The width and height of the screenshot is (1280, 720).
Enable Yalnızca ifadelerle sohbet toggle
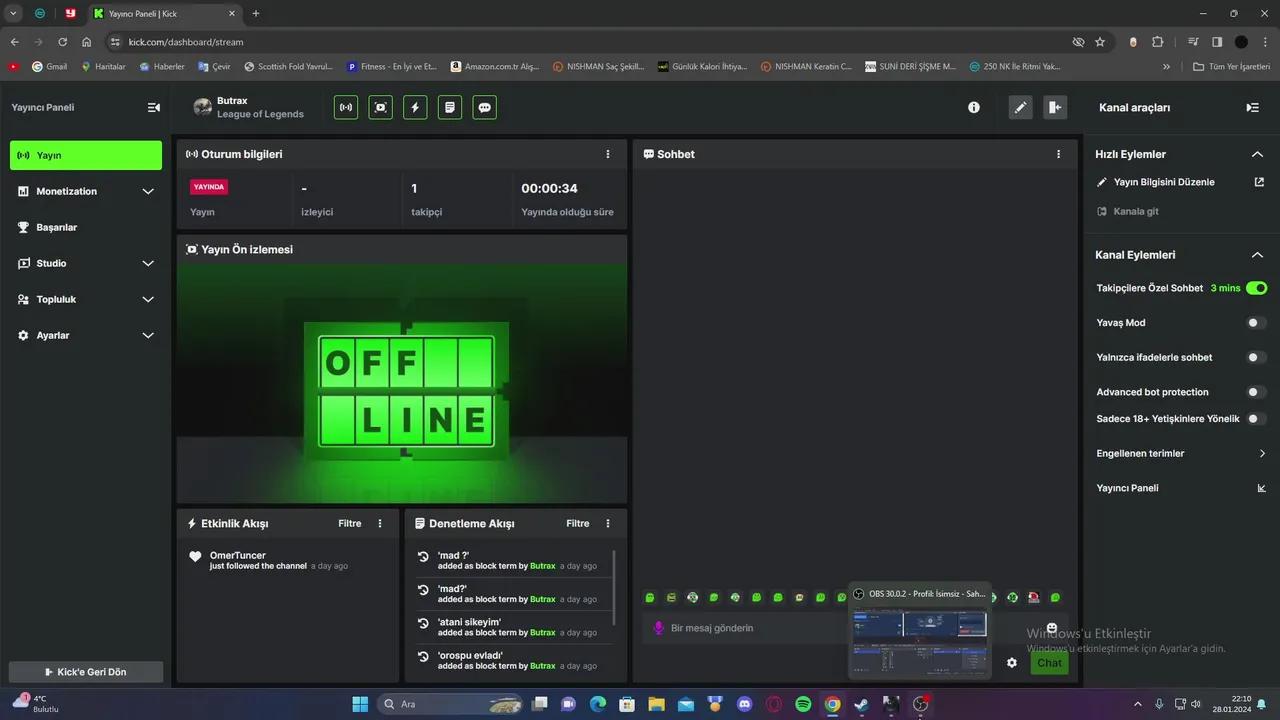1256,357
